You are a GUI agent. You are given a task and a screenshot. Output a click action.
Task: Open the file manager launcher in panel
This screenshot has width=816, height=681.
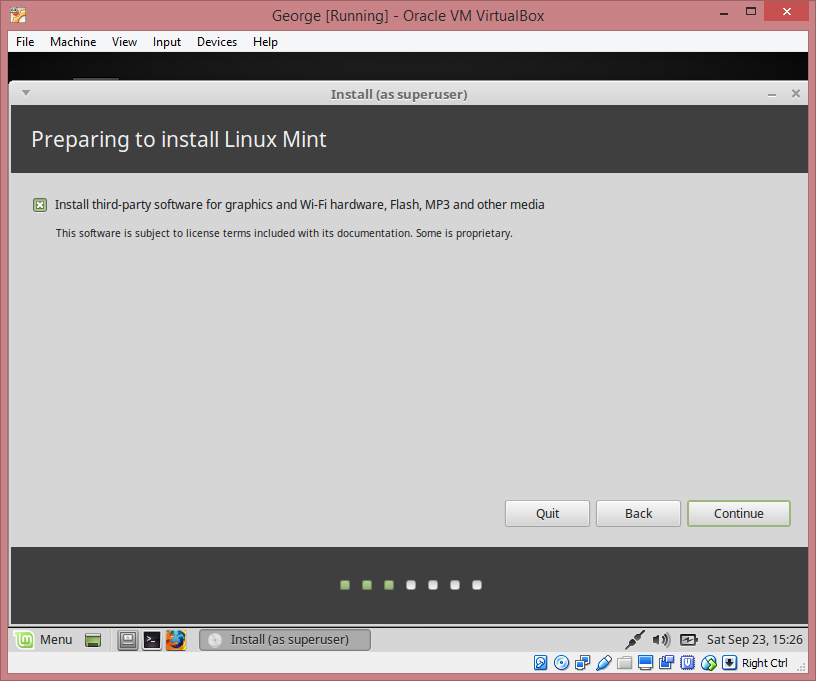click(x=128, y=640)
